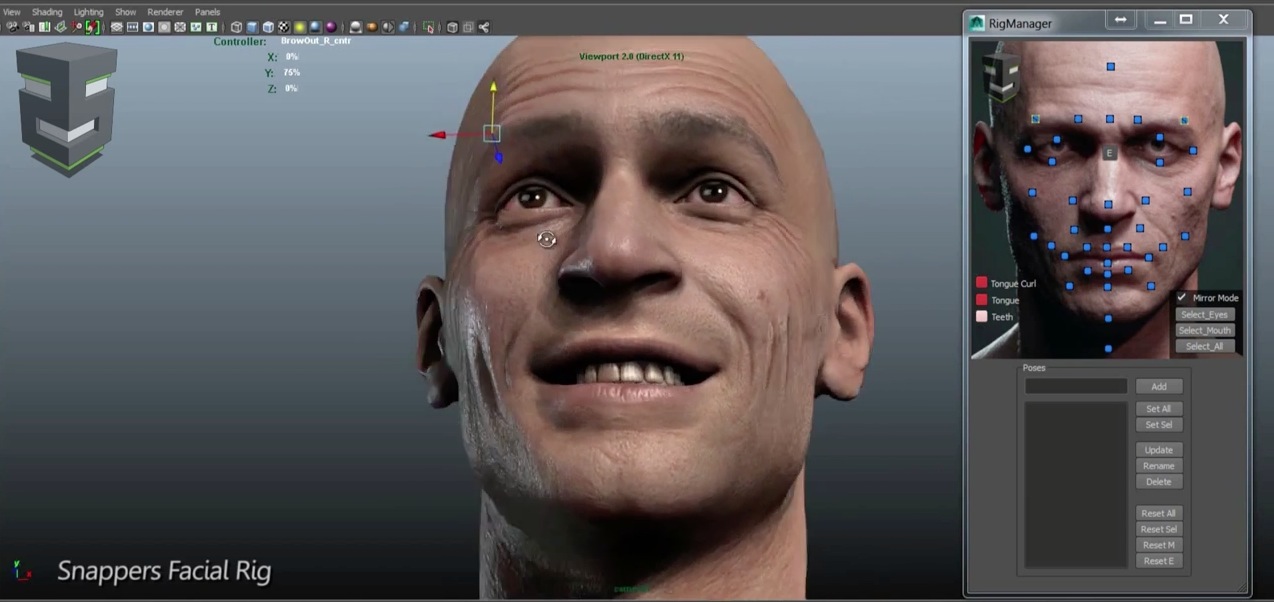
Task: Click the Reset E button
Action: point(1159,561)
